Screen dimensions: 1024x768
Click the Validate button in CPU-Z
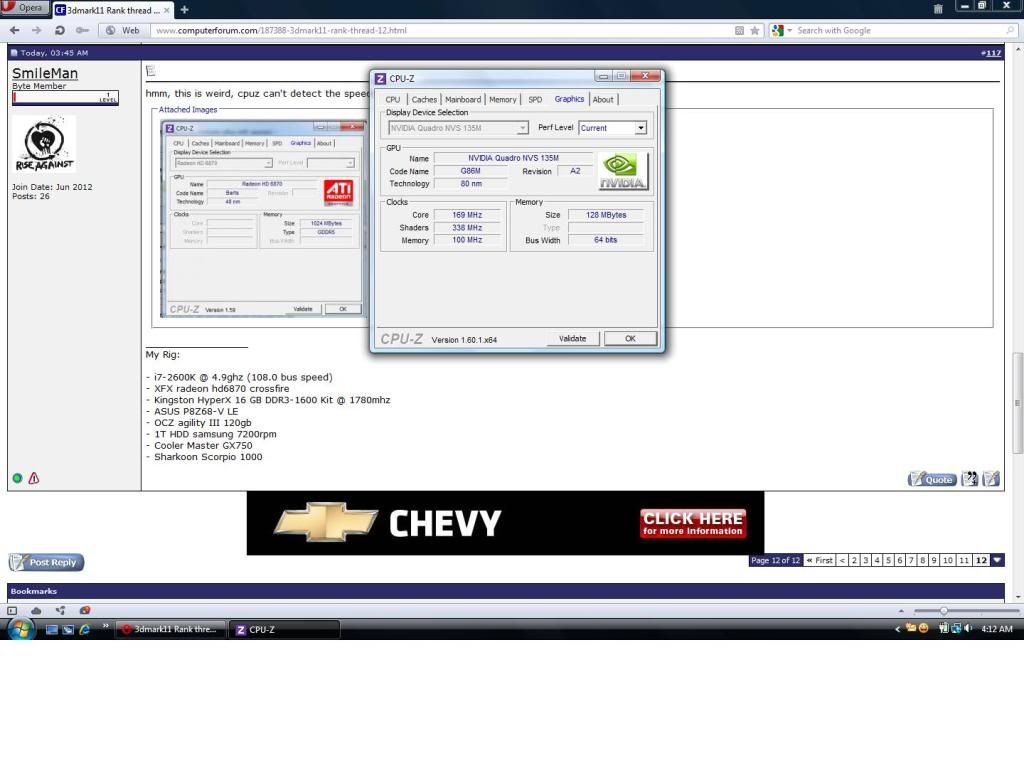click(x=572, y=338)
